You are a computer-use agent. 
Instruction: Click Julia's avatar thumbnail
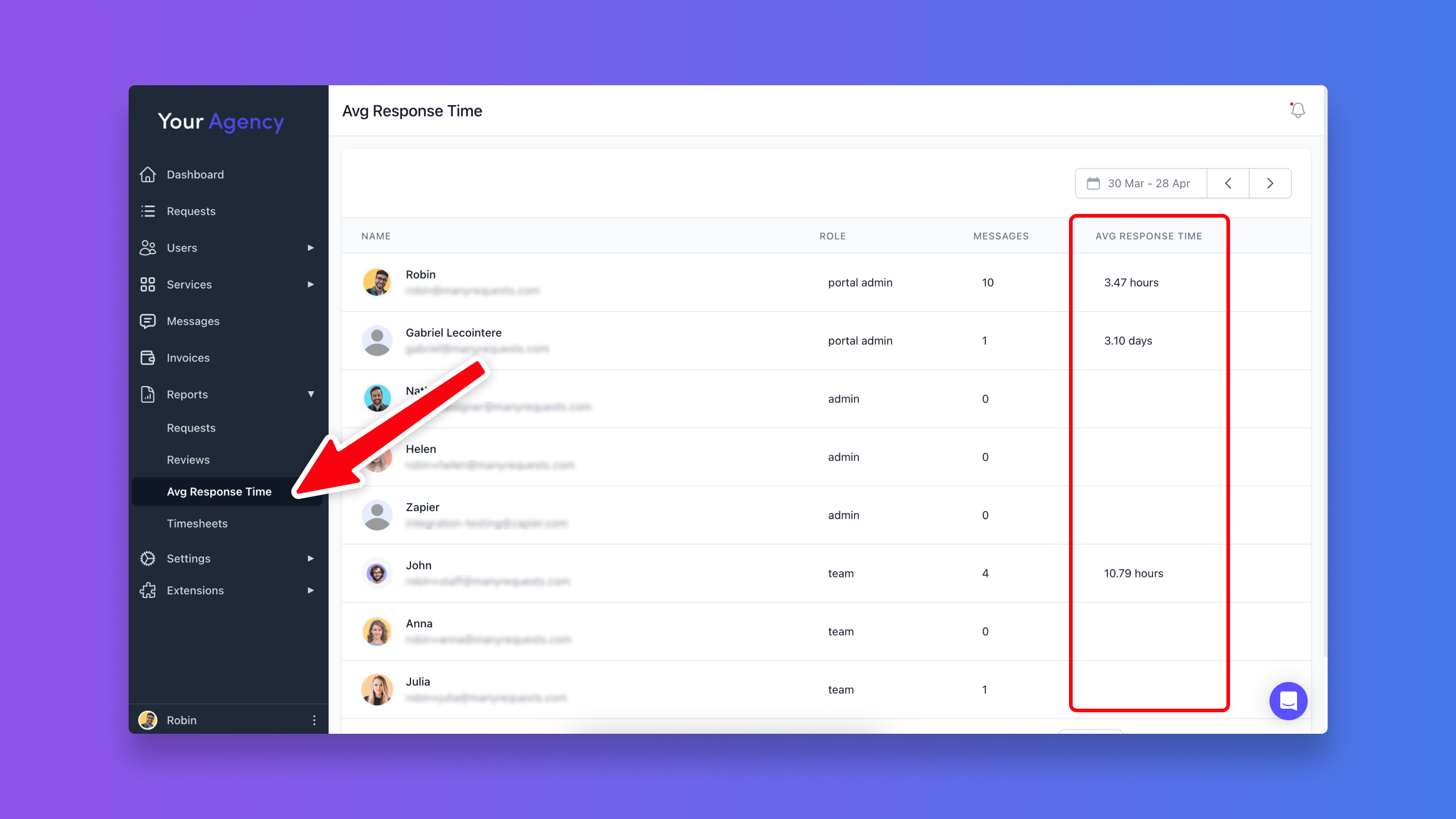tap(377, 690)
